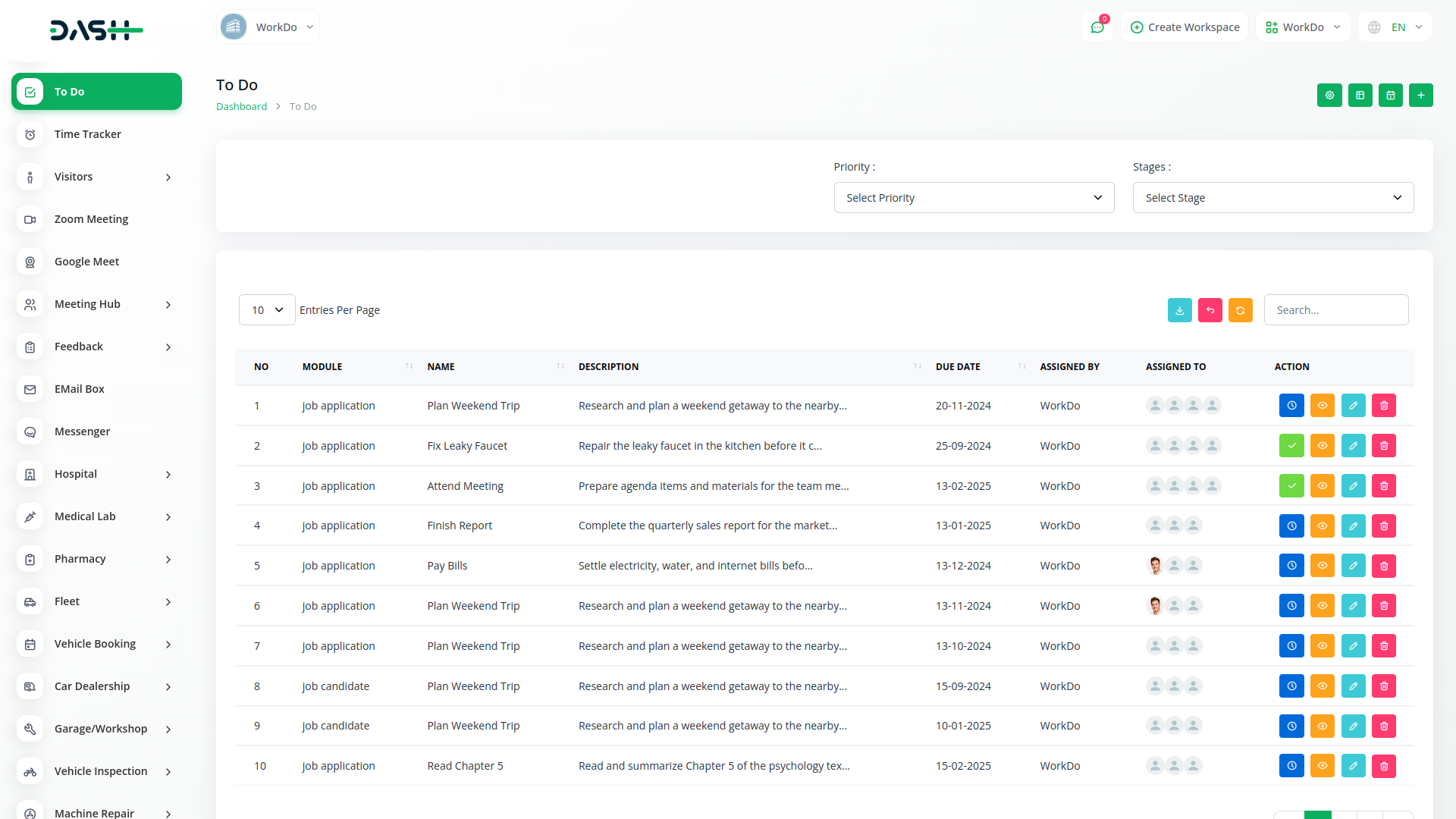Viewport: 1456px width, 819px height.
Task: Click the pink undo arrow icon
Action: click(1210, 310)
